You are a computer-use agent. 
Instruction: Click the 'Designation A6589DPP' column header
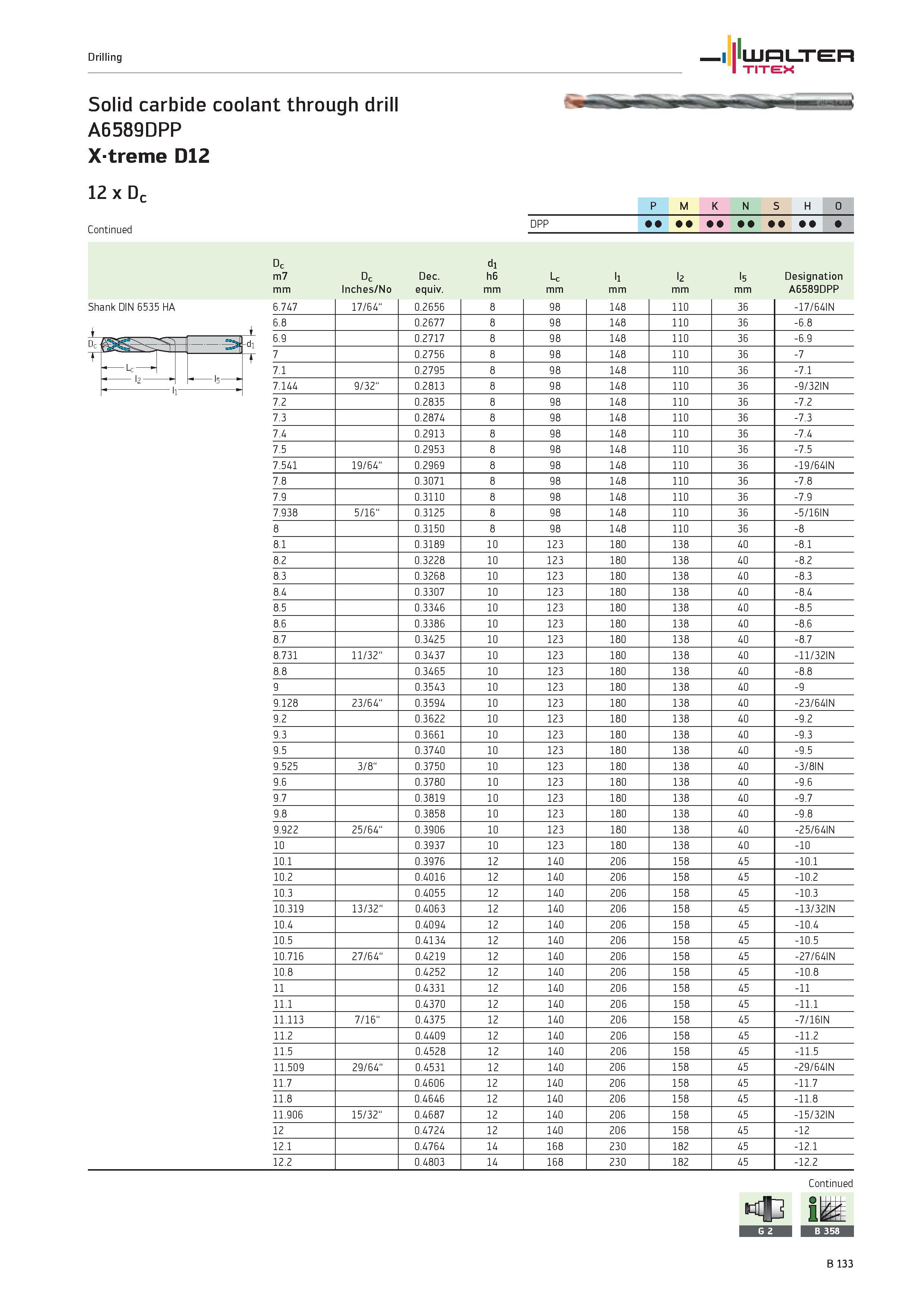(814, 283)
